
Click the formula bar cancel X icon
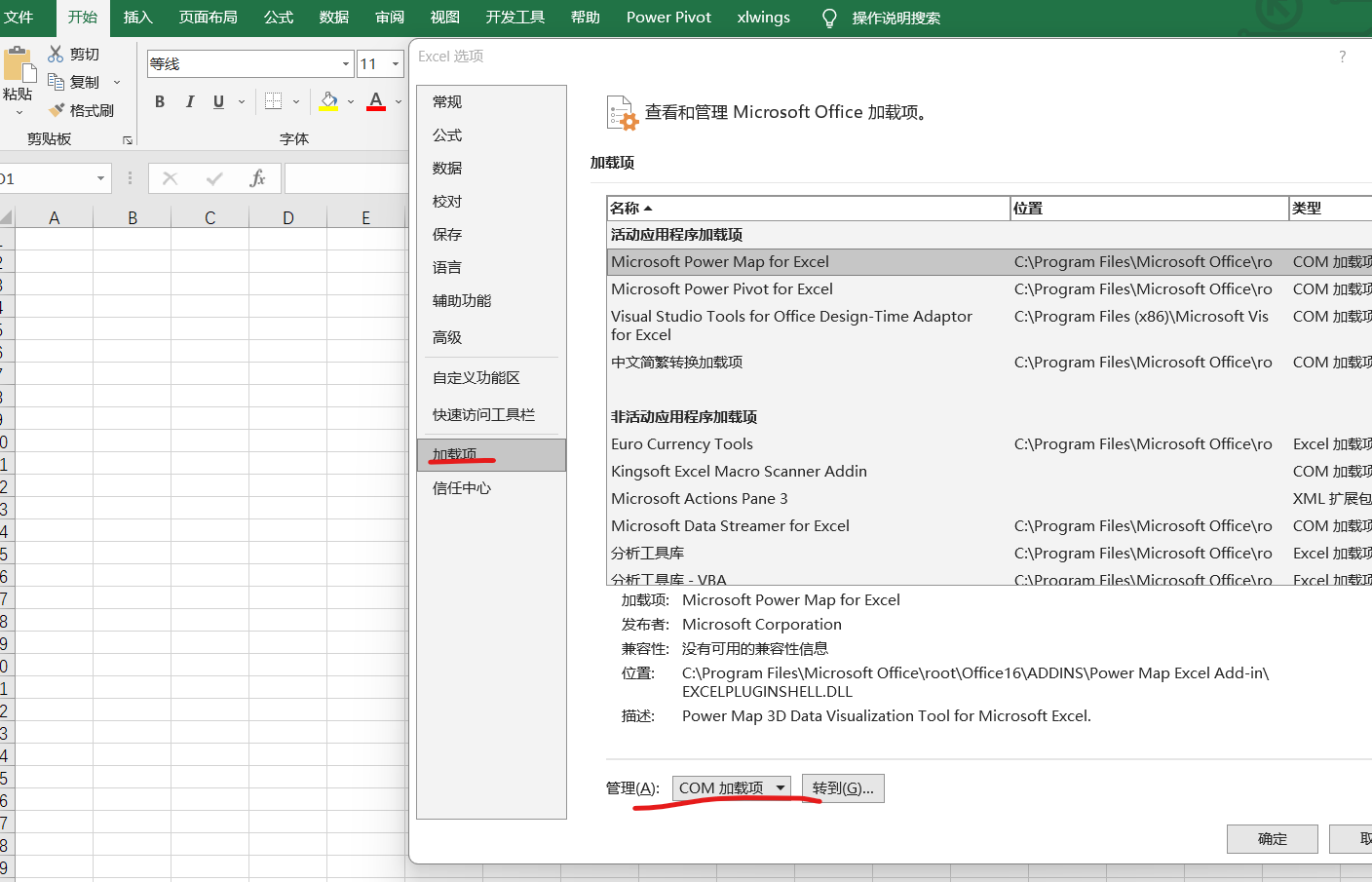coord(171,178)
